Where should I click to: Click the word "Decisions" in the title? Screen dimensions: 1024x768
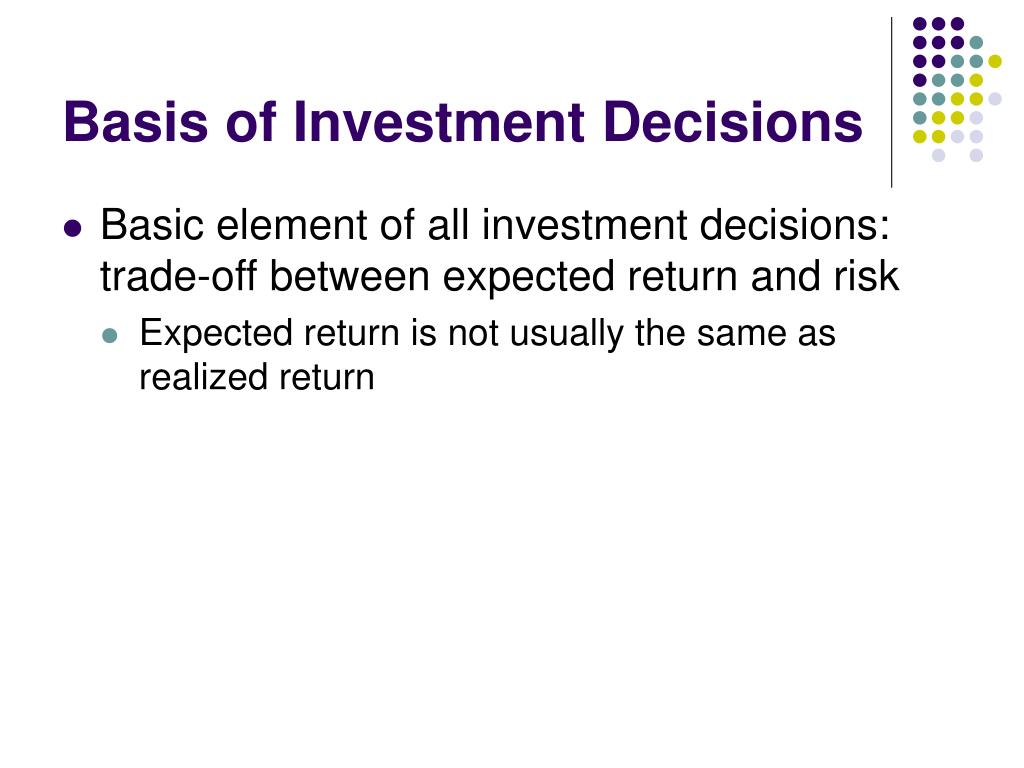click(733, 122)
